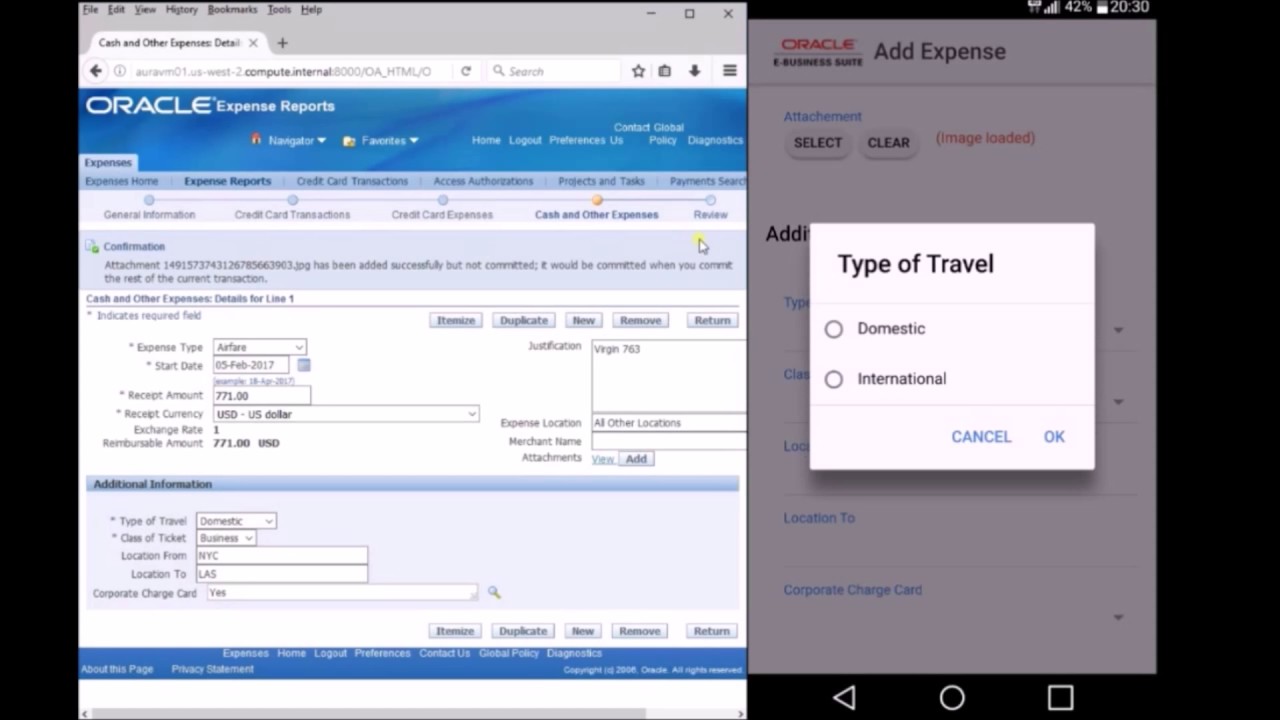This screenshot has width=1280, height=720.
Task: Click Privacy Statement footer link
Action: tap(212, 669)
